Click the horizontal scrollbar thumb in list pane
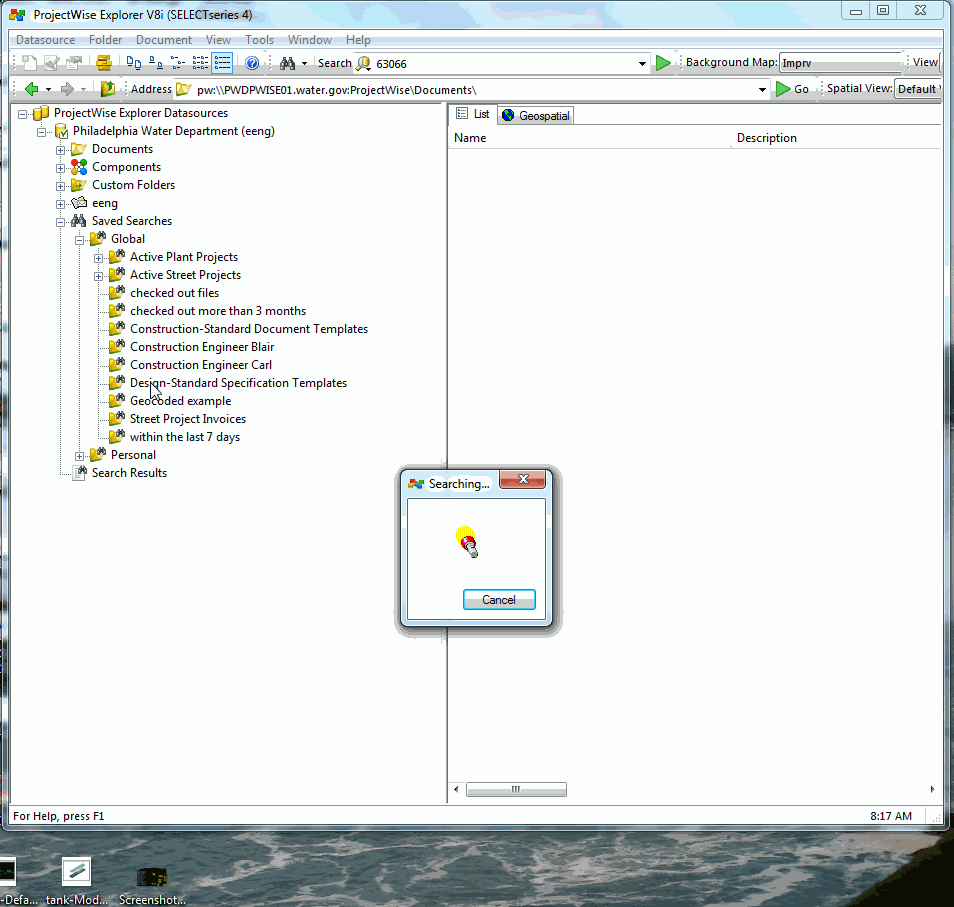Viewport: 954px width, 907px height. coord(516,789)
